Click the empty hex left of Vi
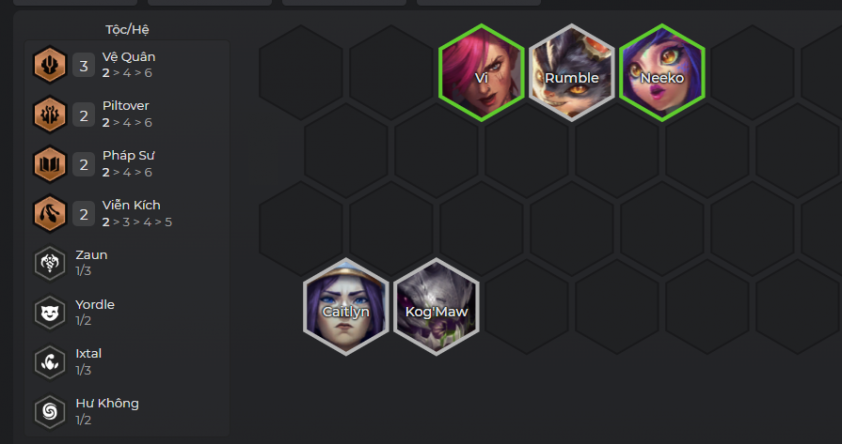This screenshot has height=444, width=842. click(391, 72)
